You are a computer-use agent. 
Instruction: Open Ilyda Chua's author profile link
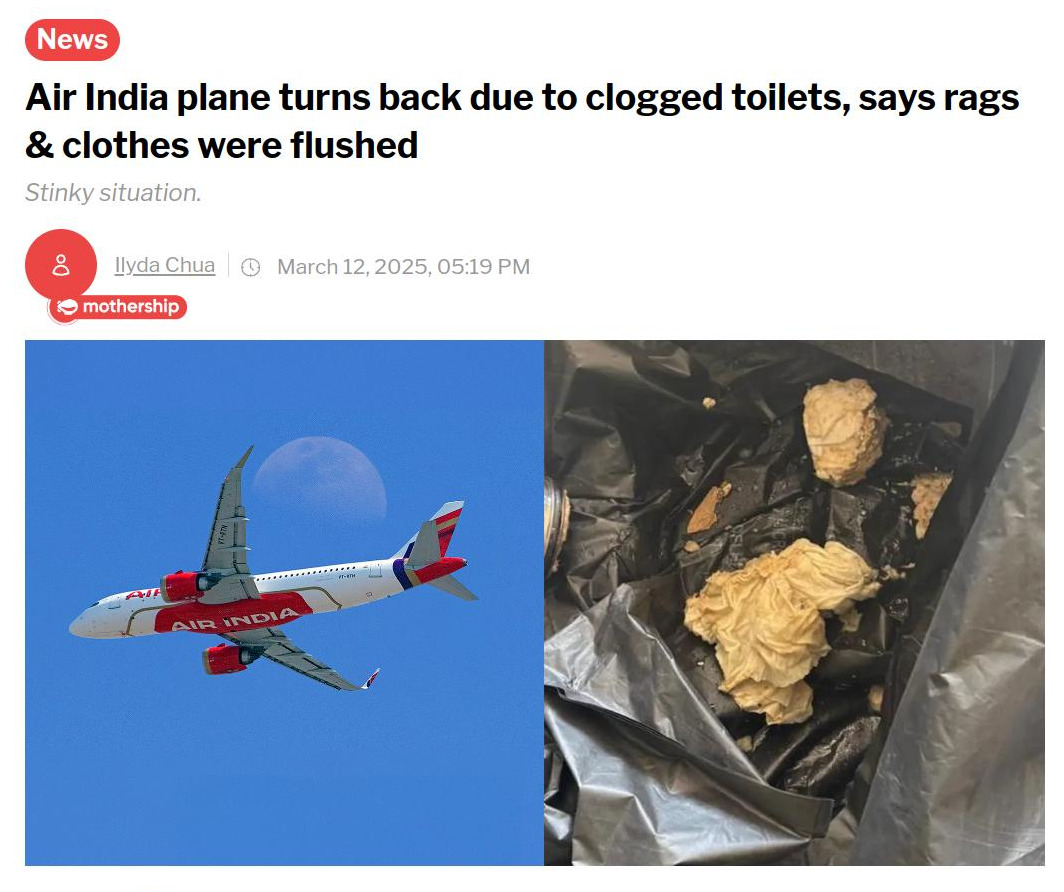point(165,265)
